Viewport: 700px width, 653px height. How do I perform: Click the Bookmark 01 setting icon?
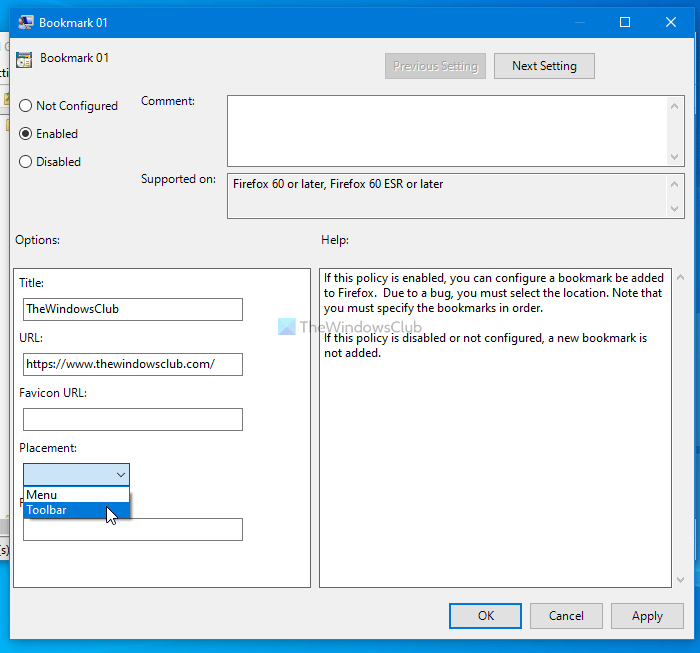[x=25, y=59]
